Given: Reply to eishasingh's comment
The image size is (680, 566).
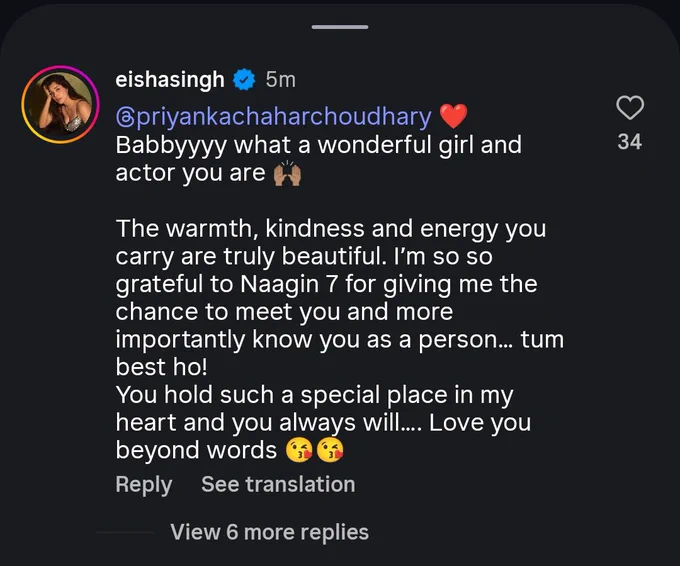Looking at the screenshot, I should (x=144, y=484).
